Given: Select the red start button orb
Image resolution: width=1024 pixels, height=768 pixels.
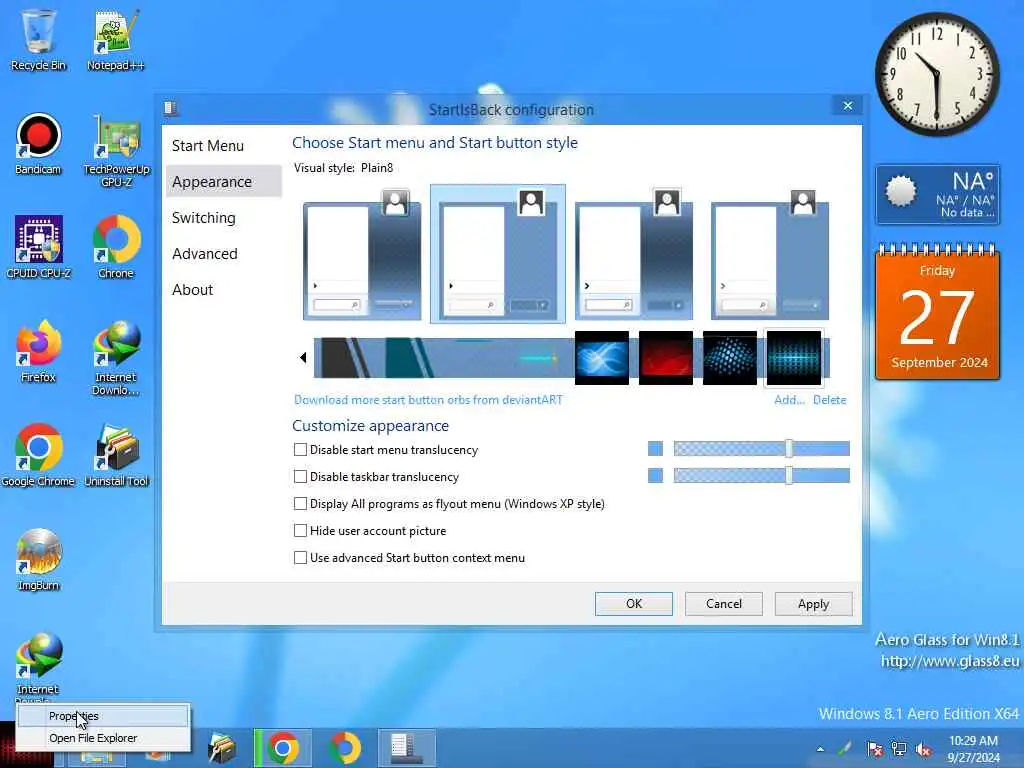Looking at the screenshot, I should (x=665, y=357).
